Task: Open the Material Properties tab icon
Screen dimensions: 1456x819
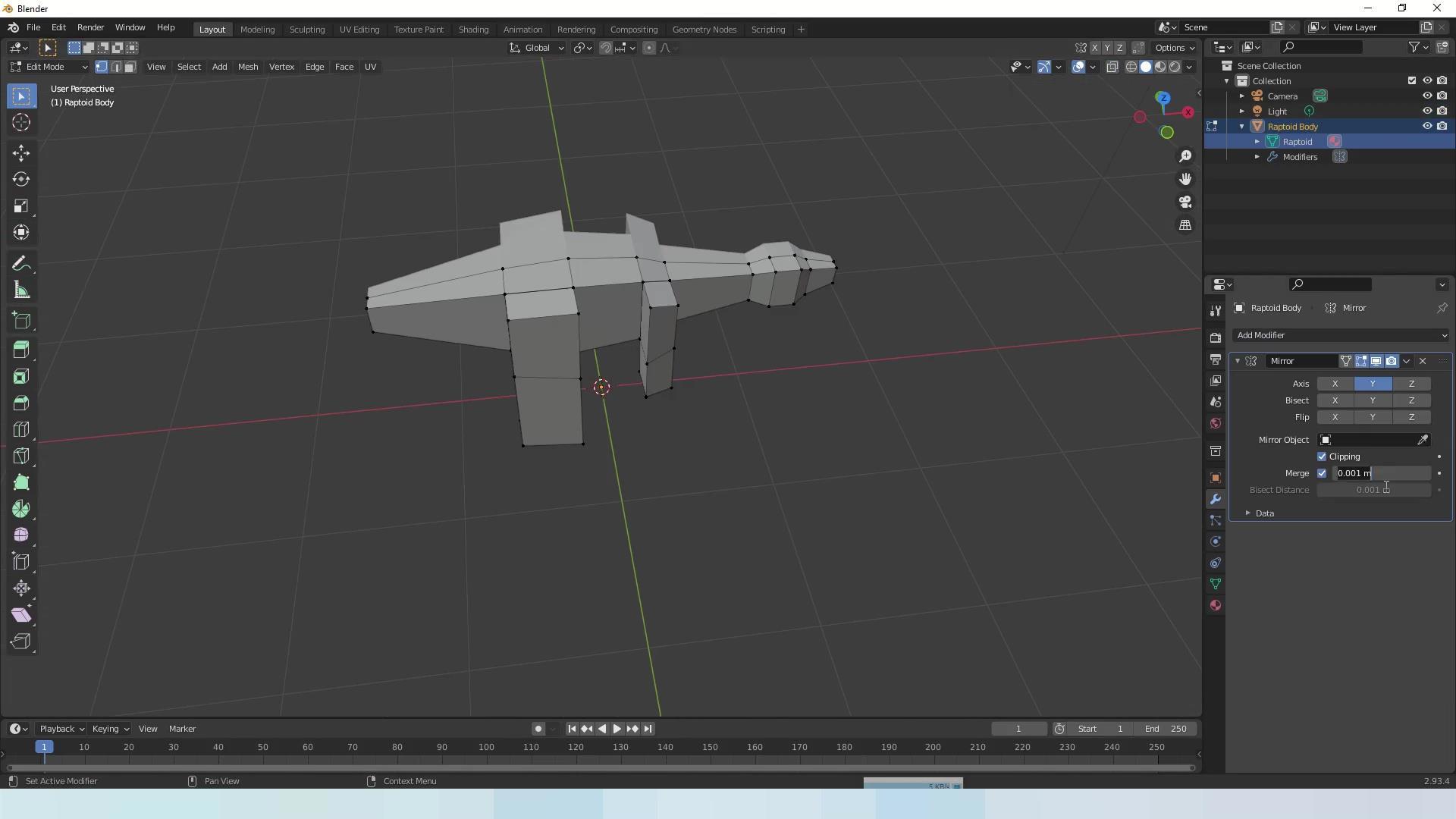Action: click(x=1216, y=605)
